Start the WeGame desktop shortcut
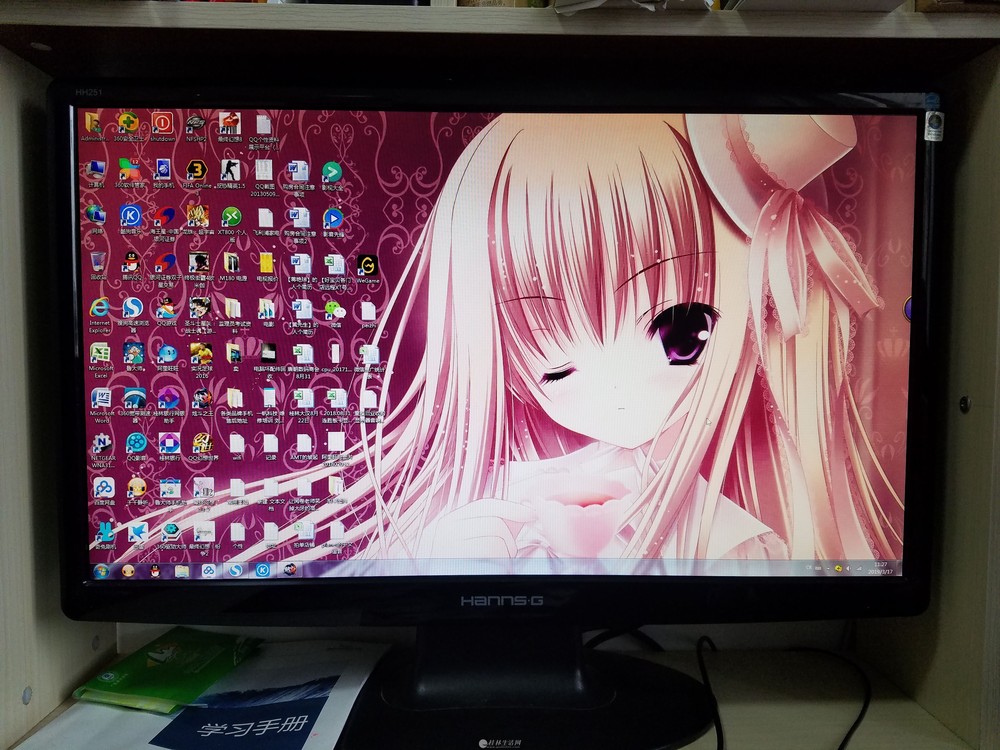1000x750 pixels. click(x=367, y=266)
